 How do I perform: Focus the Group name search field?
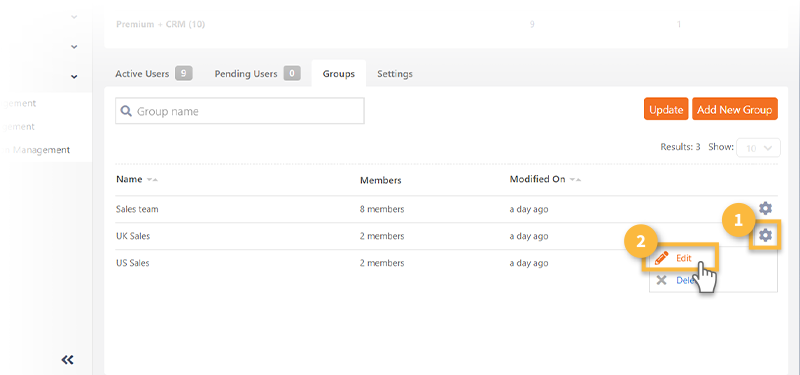tap(240, 111)
